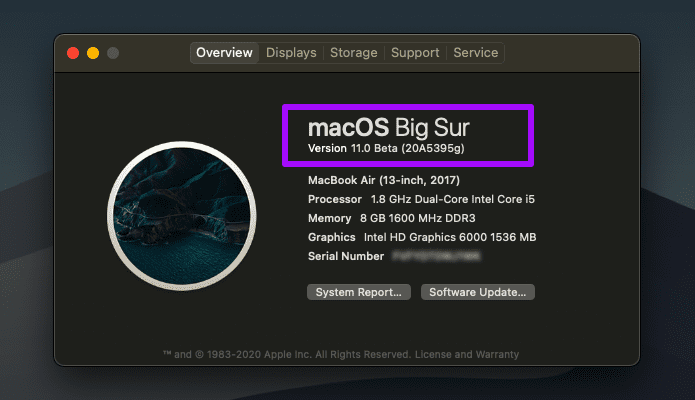Viewport: 695px width, 400px height.
Task: Open the Storage tab
Action: click(354, 53)
